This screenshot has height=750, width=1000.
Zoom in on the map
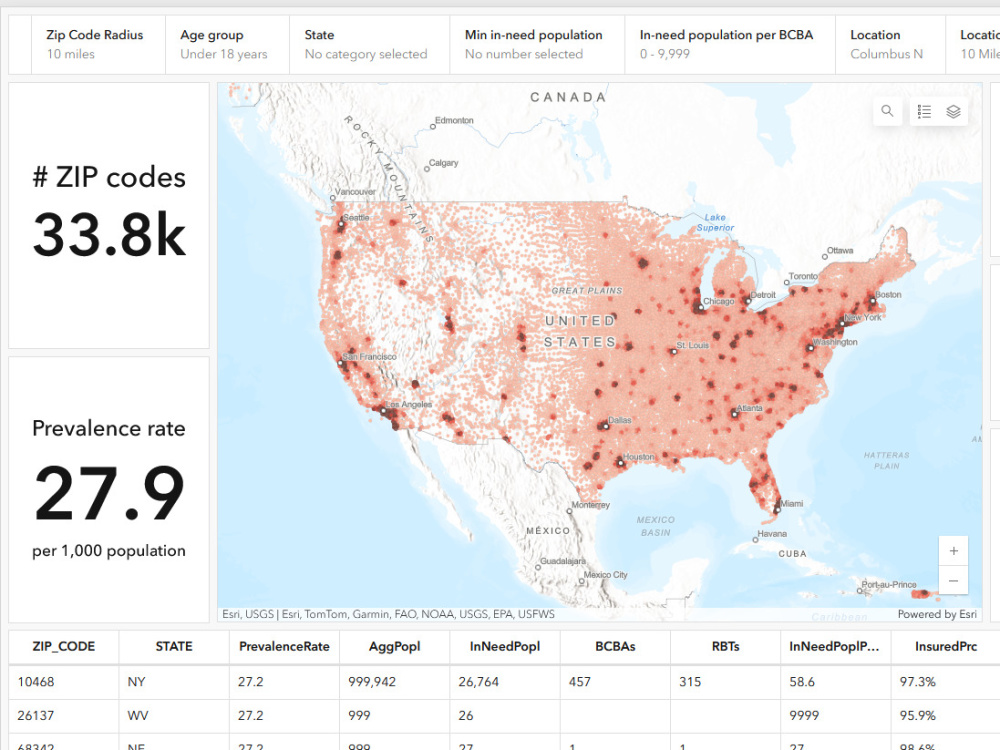(x=953, y=551)
